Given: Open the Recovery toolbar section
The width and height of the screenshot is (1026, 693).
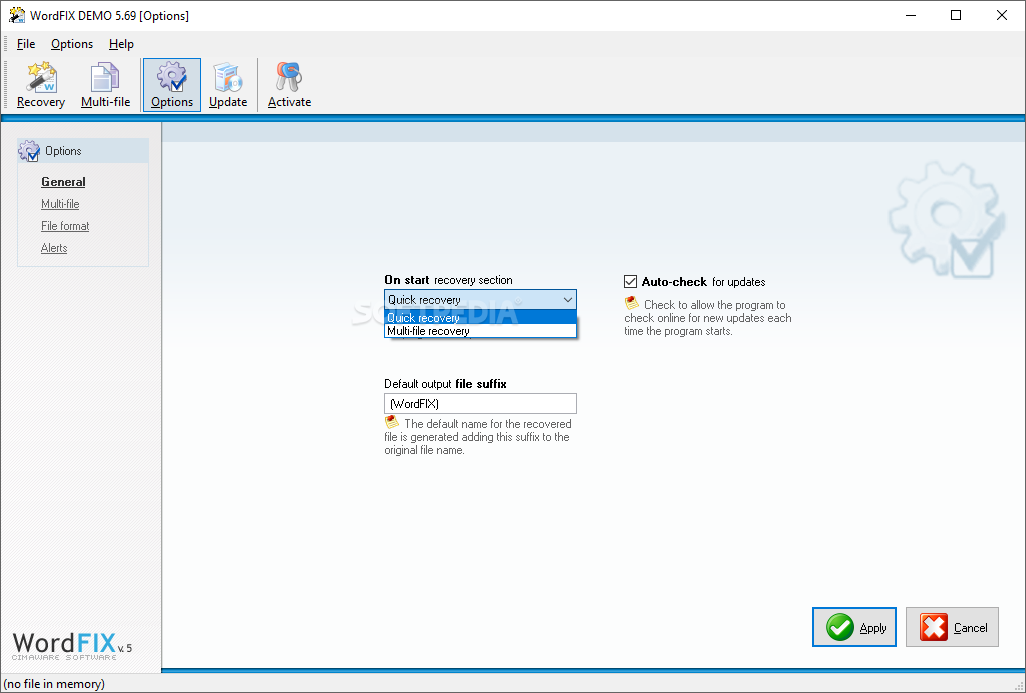Looking at the screenshot, I should [x=41, y=85].
